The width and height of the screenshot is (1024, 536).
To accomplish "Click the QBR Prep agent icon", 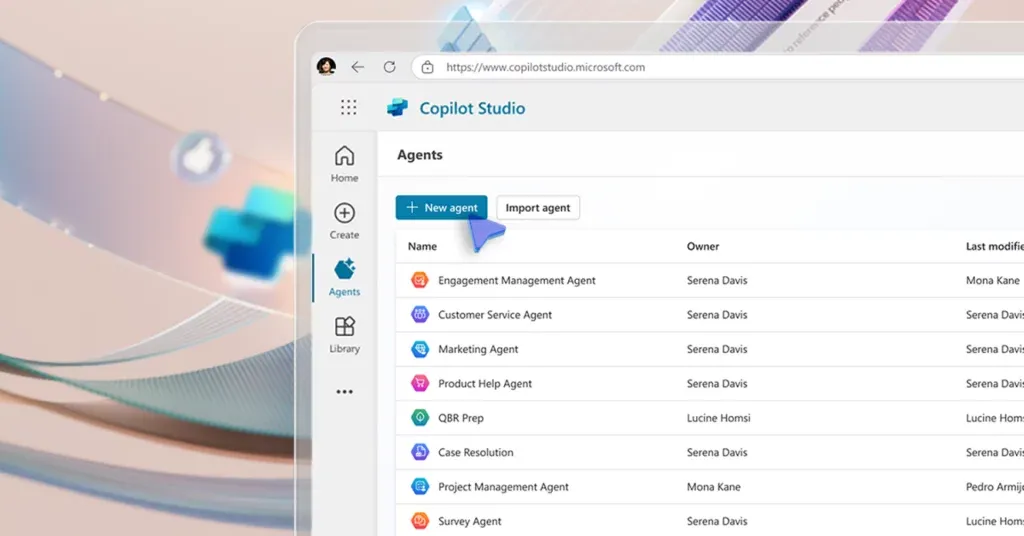I will (x=420, y=418).
